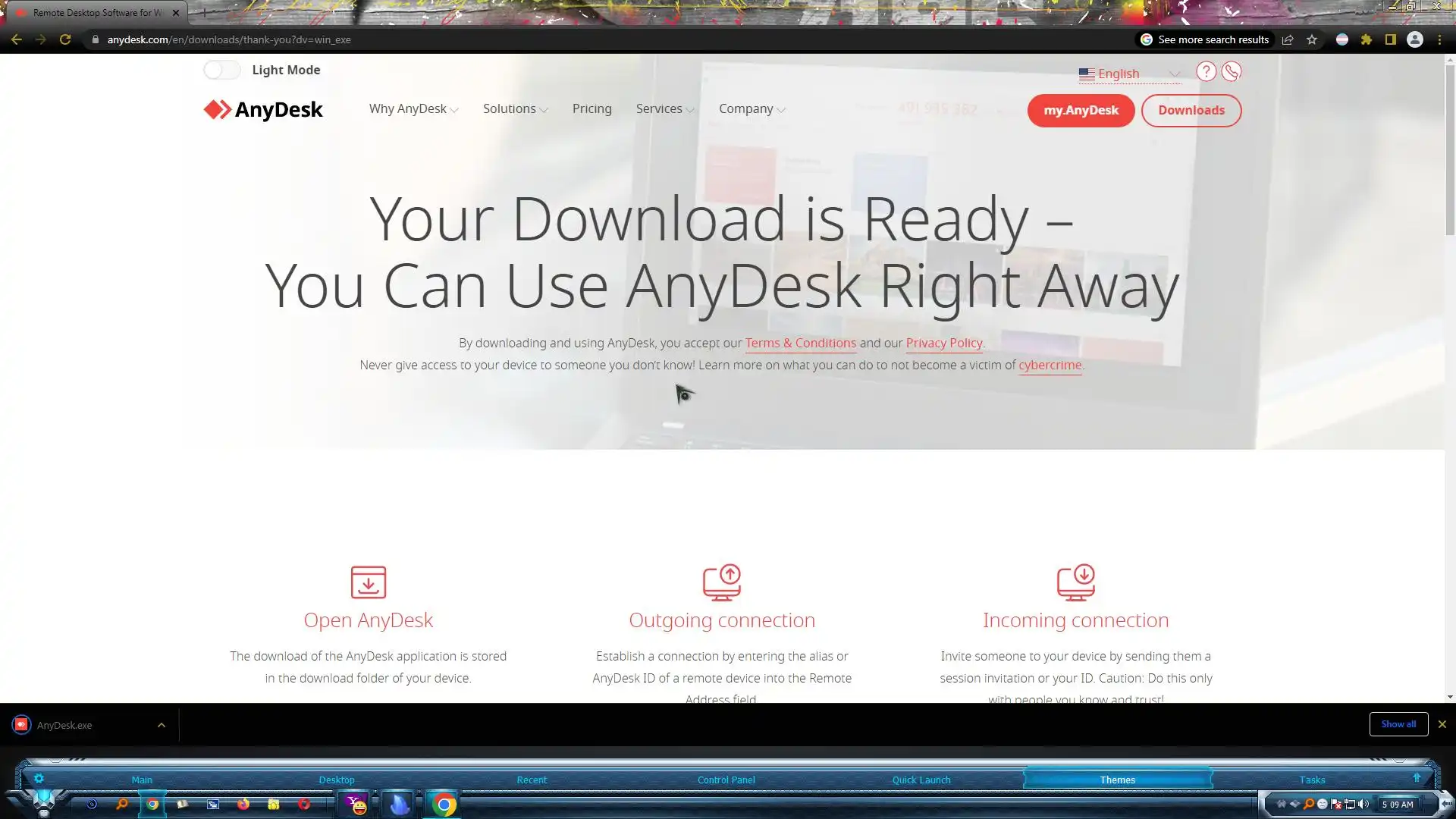Click the phone contact icon
This screenshot has height=819, width=1456.
point(1231,71)
